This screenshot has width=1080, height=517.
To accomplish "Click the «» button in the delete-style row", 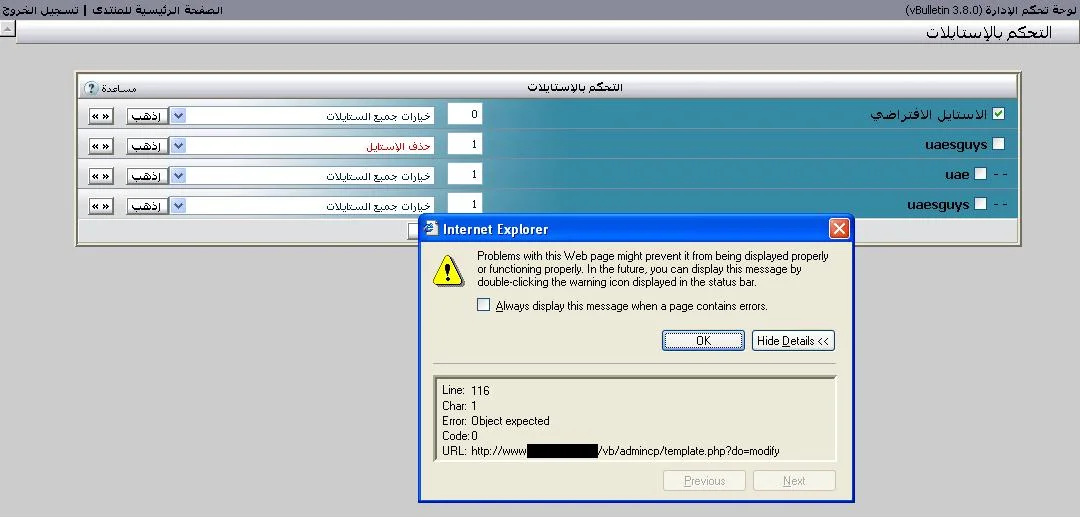I will coord(100,146).
